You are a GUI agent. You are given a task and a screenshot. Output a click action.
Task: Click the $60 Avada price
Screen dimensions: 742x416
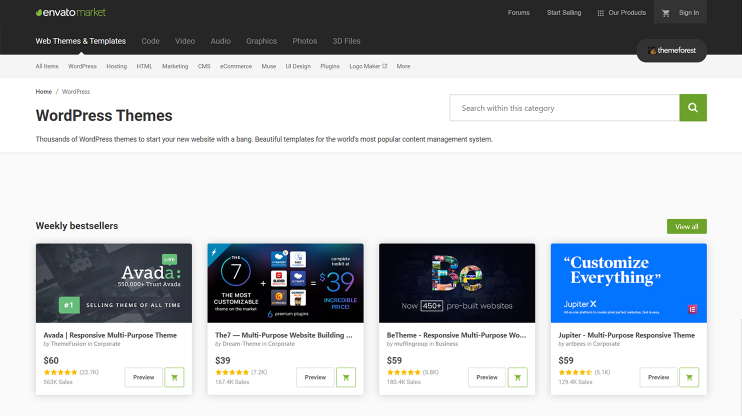click(x=51, y=361)
